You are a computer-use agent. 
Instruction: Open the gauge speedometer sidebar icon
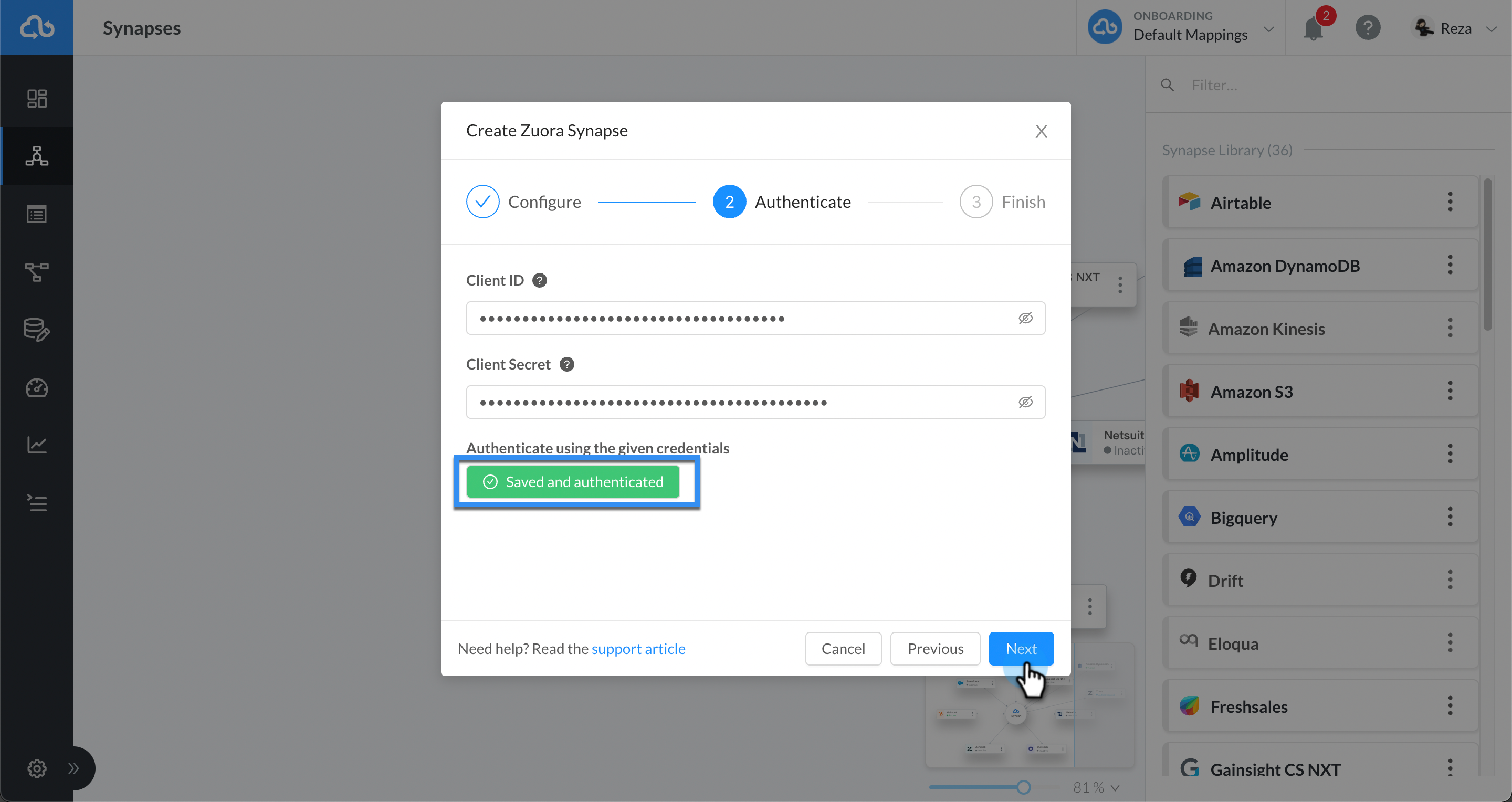[x=37, y=387]
